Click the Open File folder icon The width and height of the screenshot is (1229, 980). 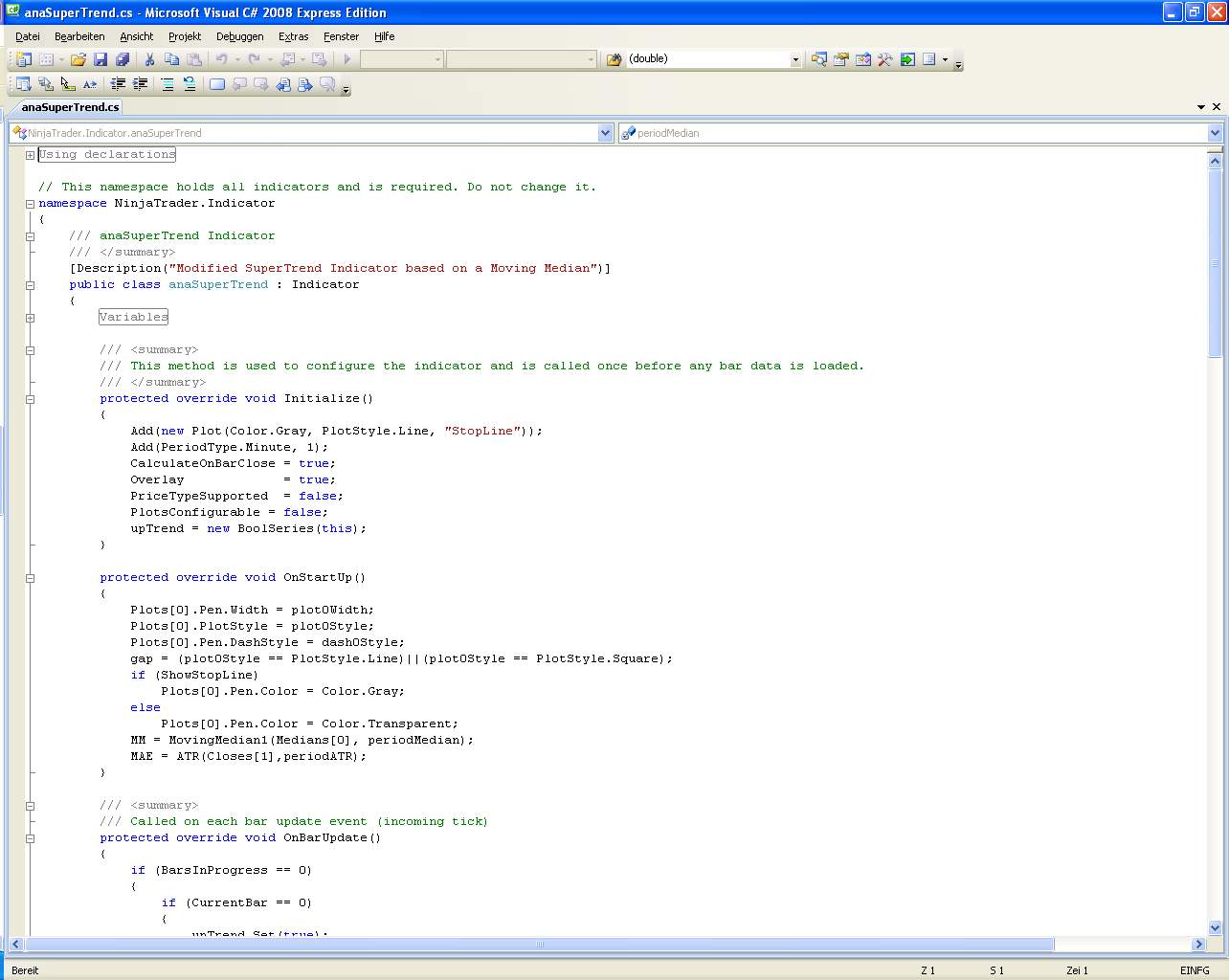click(x=78, y=59)
